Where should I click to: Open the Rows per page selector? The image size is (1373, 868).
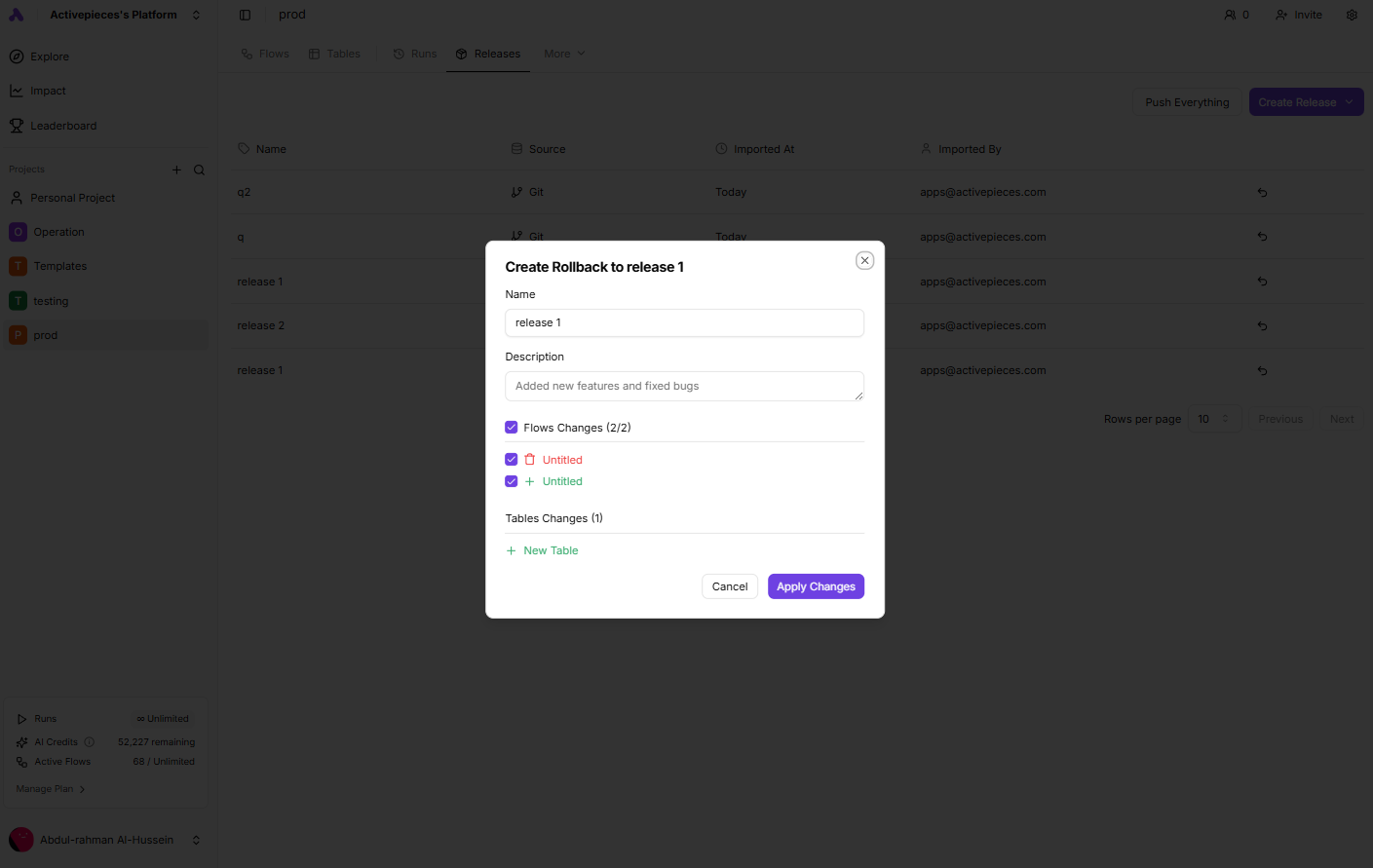pyautogui.click(x=1214, y=418)
